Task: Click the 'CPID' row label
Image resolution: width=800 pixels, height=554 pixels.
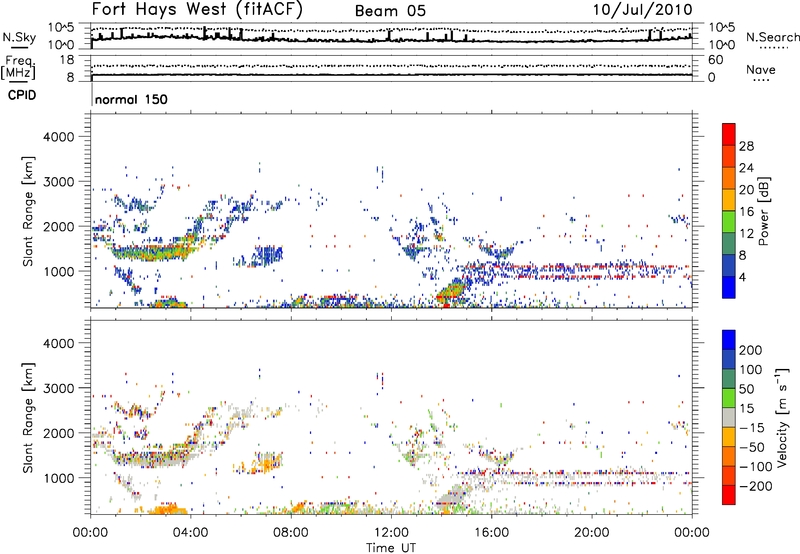Action: pyautogui.click(x=22, y=95)
